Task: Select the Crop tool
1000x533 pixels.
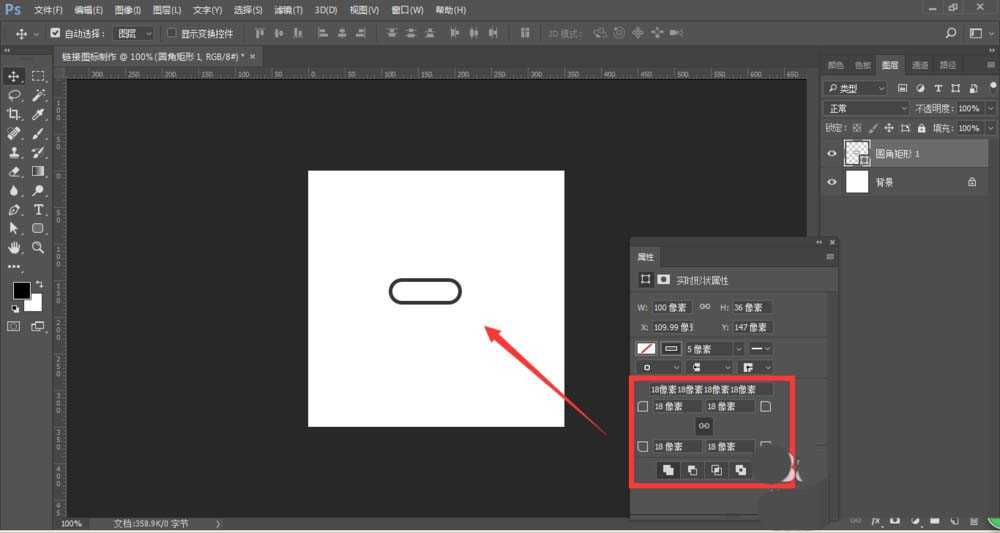Action: pyautogui.click(x=15, y=114)
